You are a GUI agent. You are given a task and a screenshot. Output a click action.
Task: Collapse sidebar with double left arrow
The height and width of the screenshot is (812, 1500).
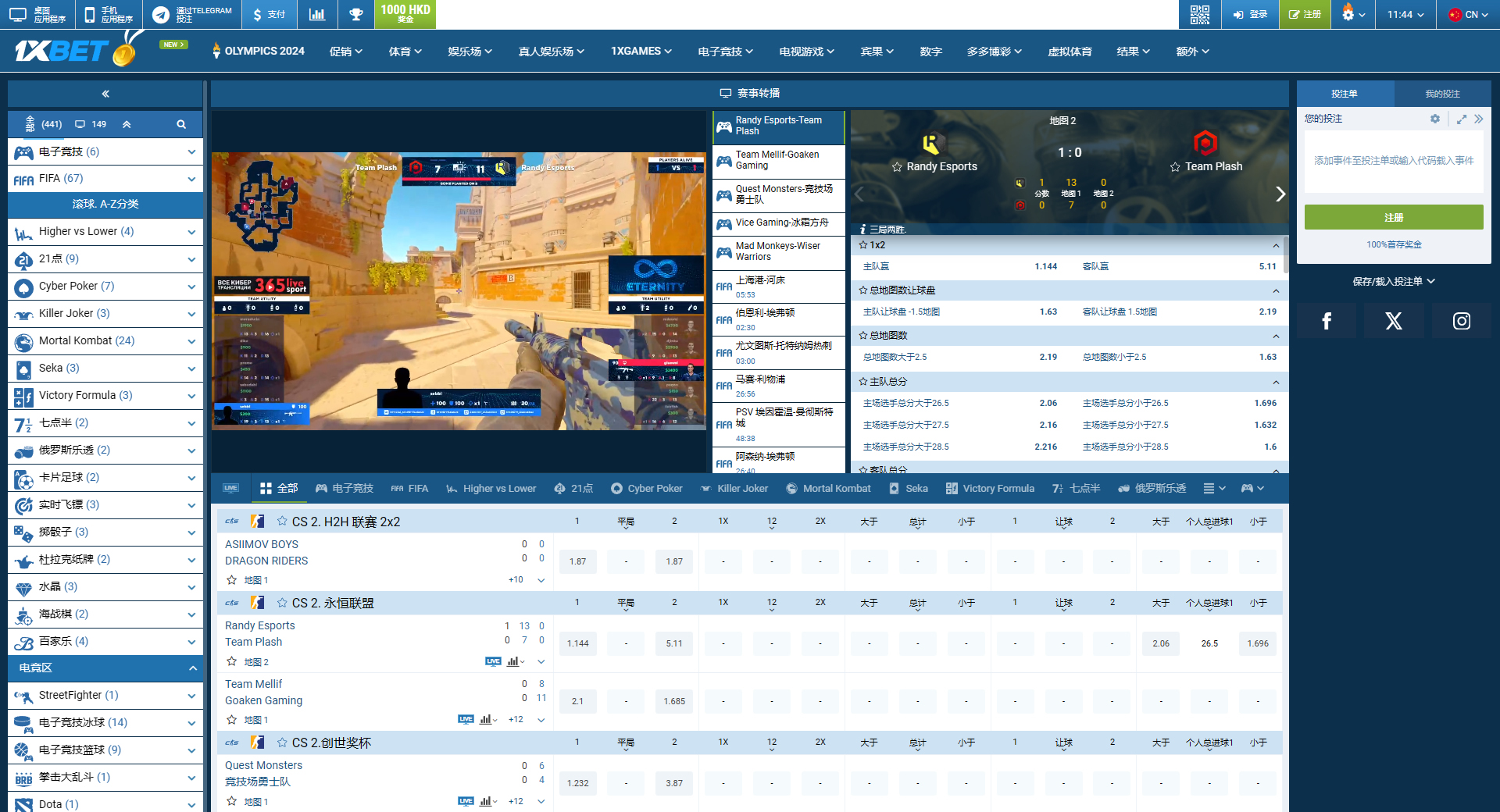pyautogui.click(x=105, y=94)
